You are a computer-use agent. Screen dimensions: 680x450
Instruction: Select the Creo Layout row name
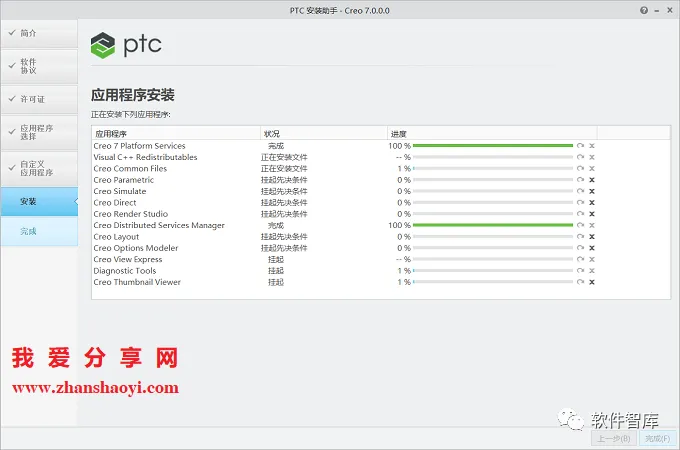click(116, 237)
